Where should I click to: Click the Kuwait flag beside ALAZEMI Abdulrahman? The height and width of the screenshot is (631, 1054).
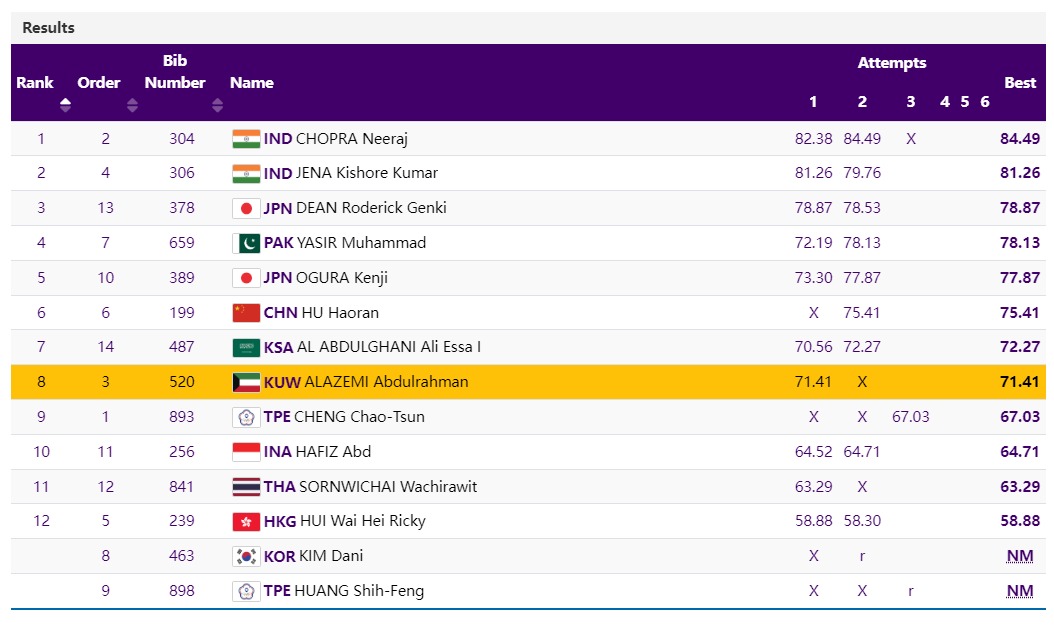[x=246, y=382]
